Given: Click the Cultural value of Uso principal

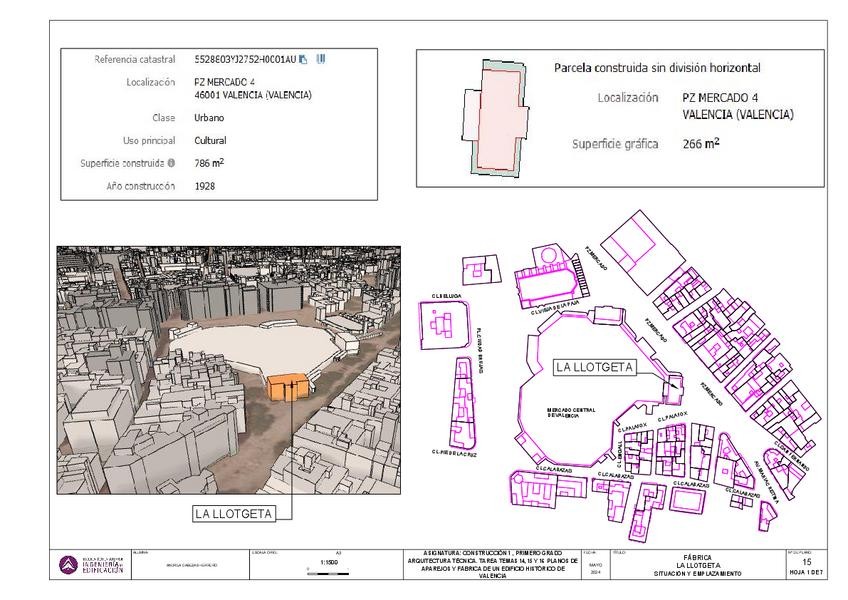Looking at the screenshot, I should [x=210, y=141].
